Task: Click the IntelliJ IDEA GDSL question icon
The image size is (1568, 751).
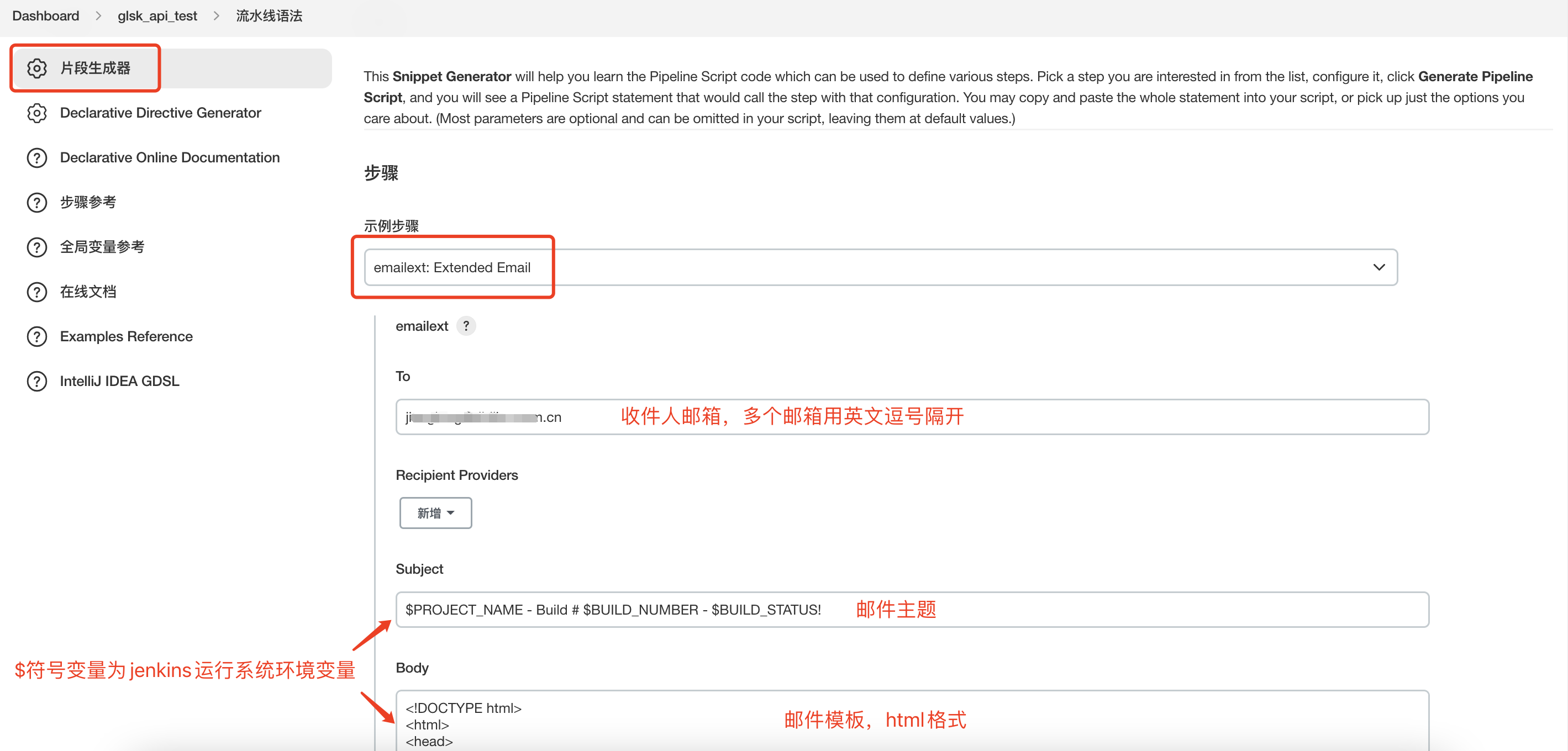Action: pyautogui.click(x=37, y=382)
